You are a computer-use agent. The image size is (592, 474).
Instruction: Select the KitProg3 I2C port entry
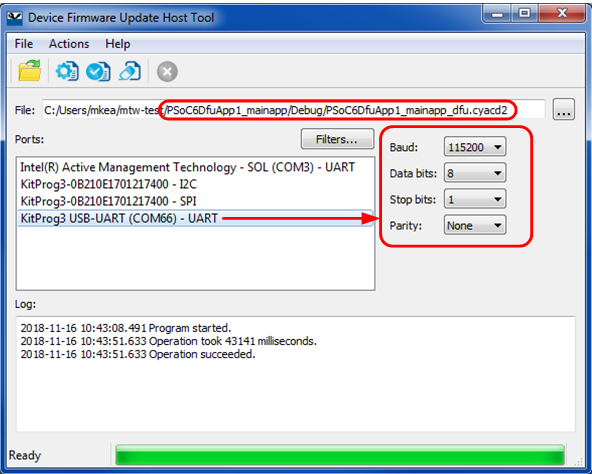click(x=195, y=184)
